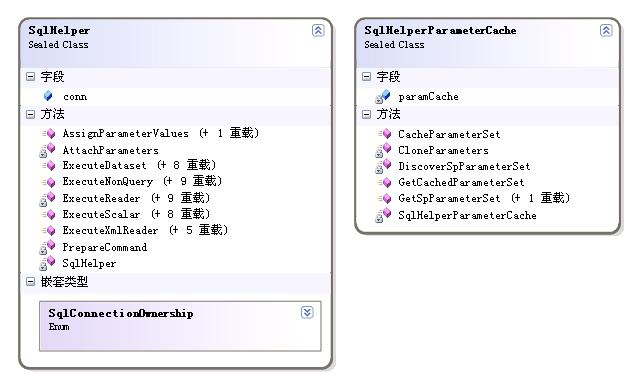Click the SqlHelperParameterCache constructor icon
Screen dimensions: 639x382
(383, 215)
